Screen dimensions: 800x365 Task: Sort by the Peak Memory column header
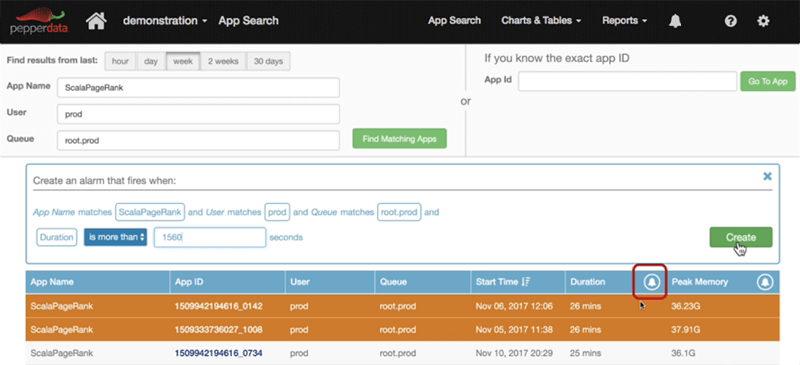click(699, 282)
